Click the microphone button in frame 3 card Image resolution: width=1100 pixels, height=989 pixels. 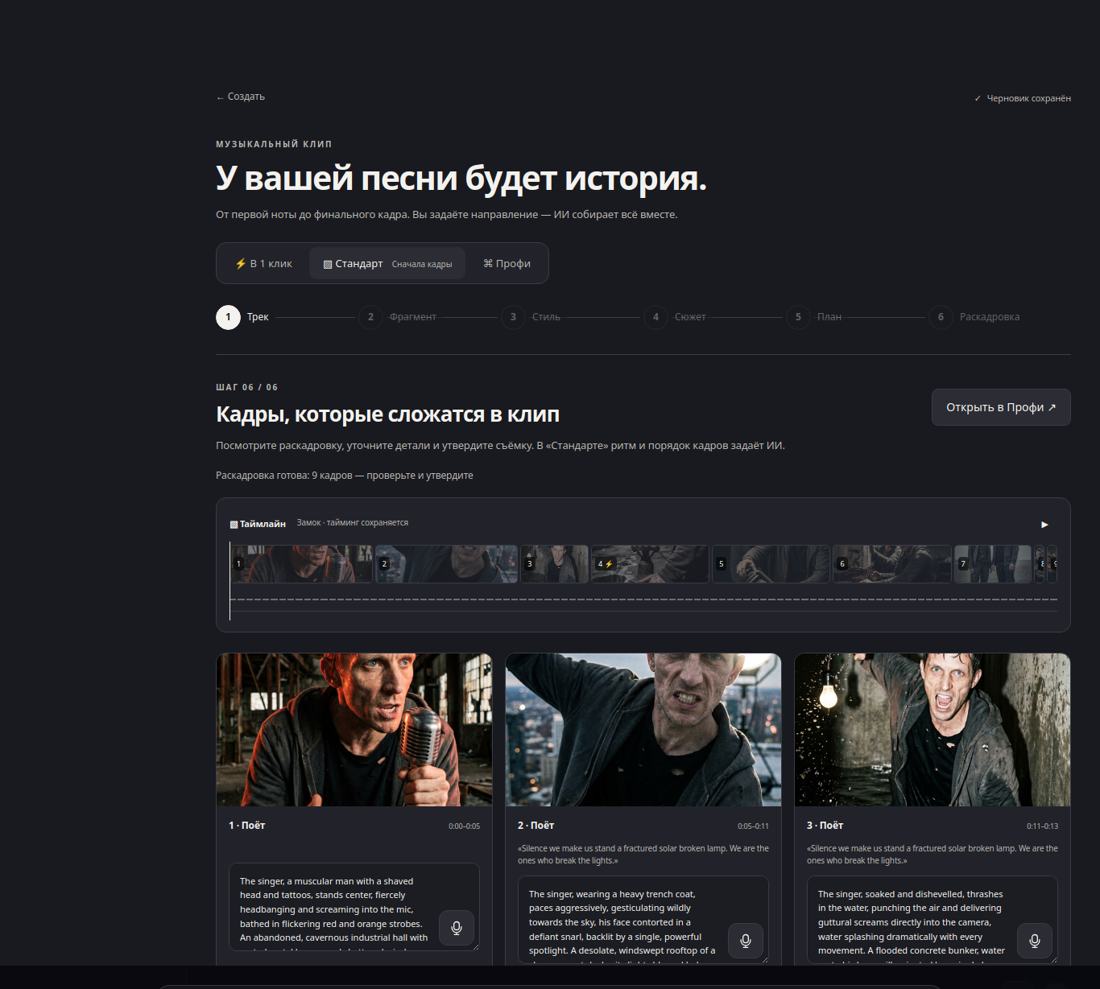1035,941
